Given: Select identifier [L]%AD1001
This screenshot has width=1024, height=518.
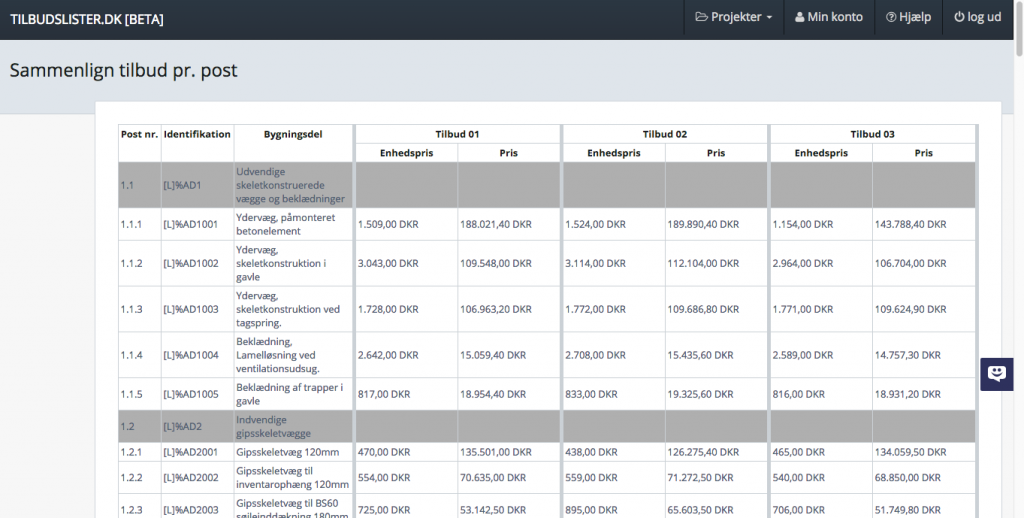Looking at the screenshot, I should [x=191, y=224].
